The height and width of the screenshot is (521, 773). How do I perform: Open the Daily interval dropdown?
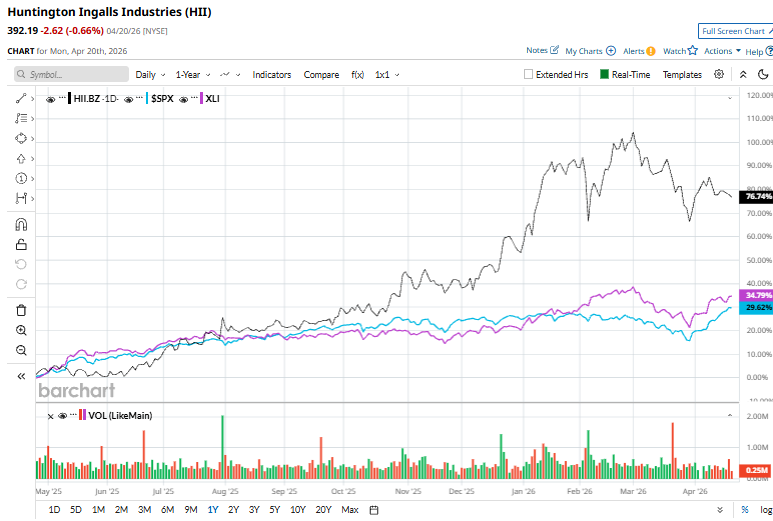coord(150,75)
